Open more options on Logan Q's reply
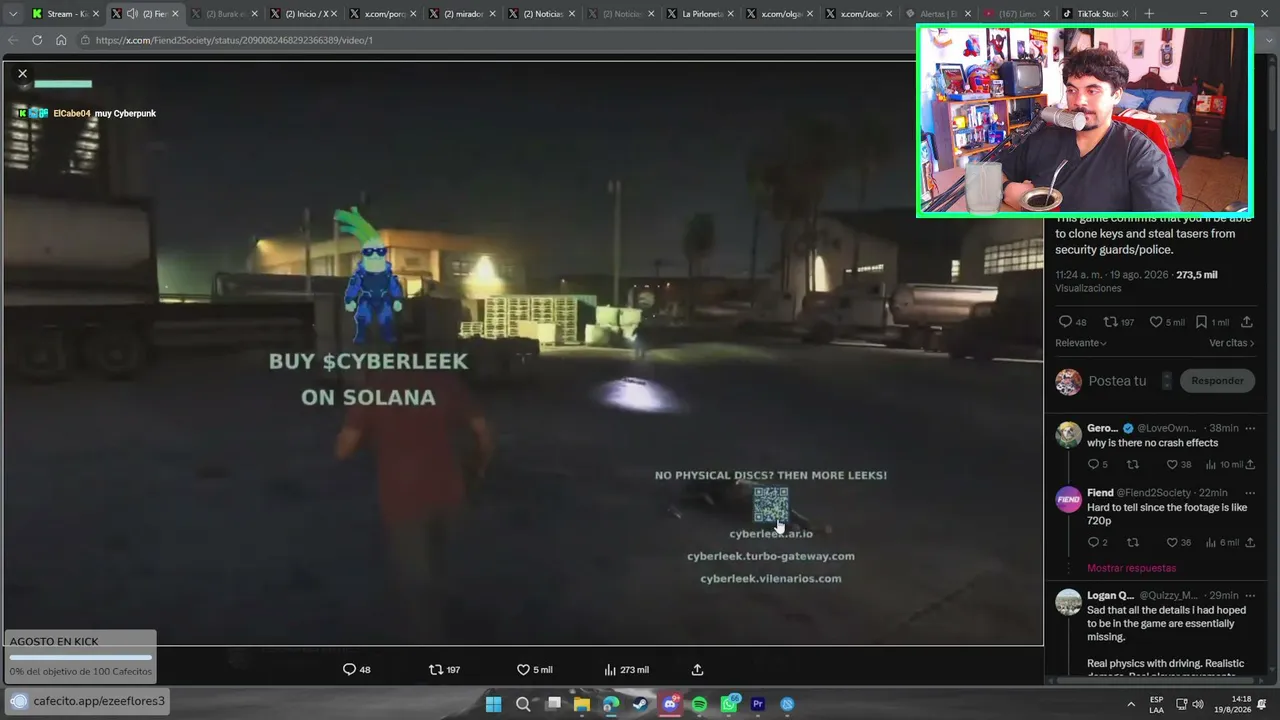 [x=1249, y=596]
